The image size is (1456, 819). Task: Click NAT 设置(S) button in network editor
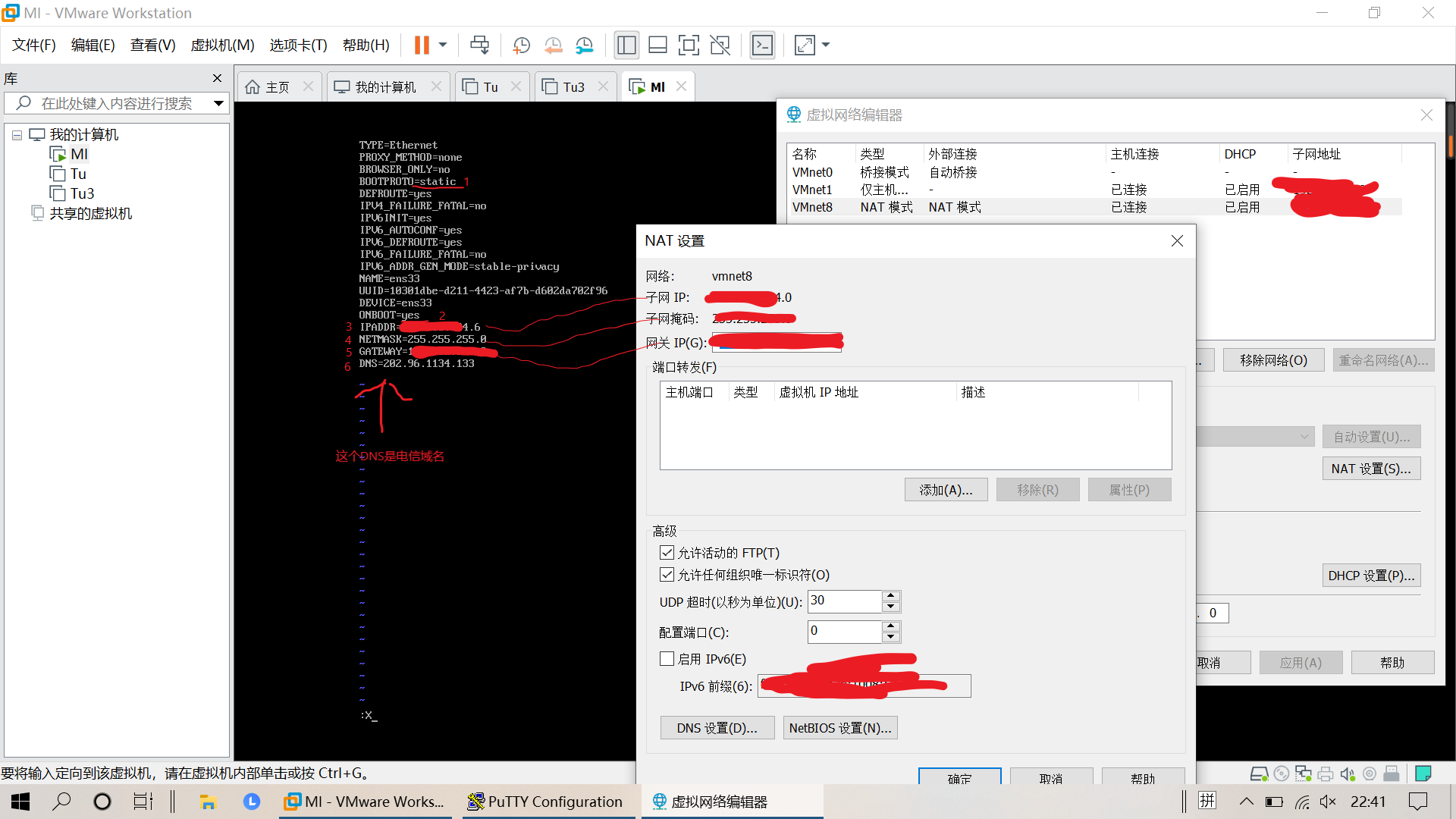(1371, 469)
